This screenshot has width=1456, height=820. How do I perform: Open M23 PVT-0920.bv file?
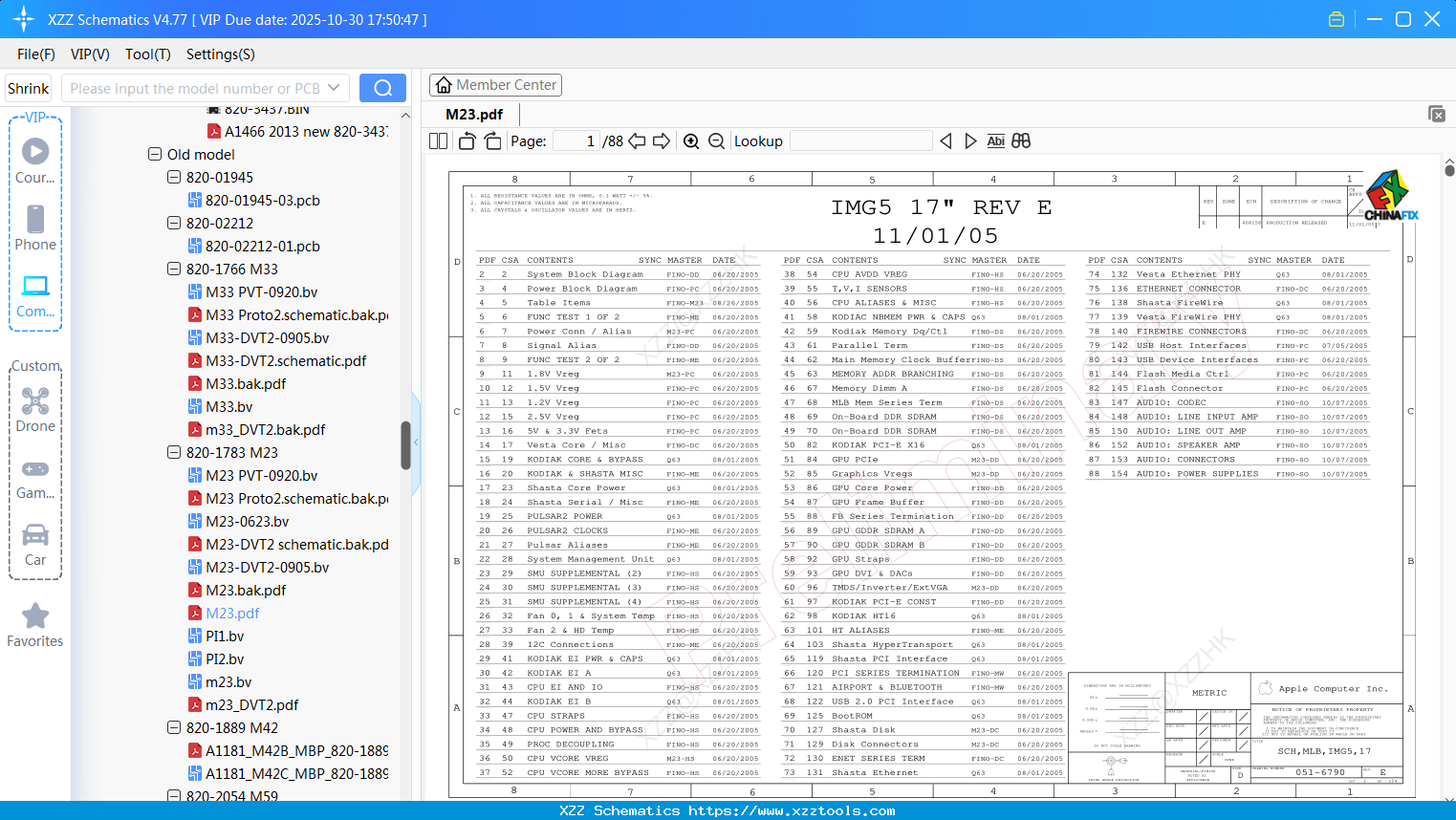click(x=252, y=475)
